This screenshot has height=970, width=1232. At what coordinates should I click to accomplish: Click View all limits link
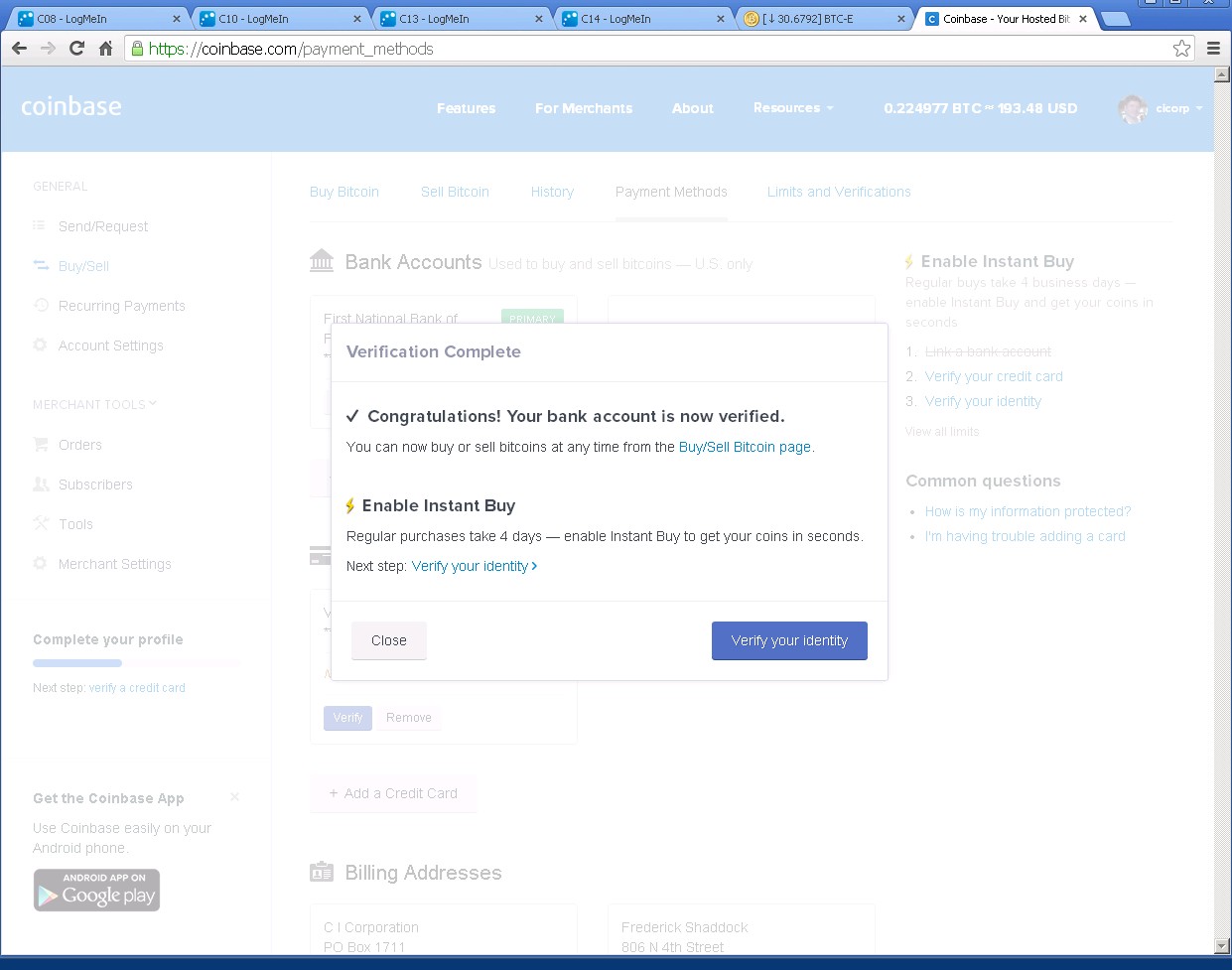click(x=942, y=432)
